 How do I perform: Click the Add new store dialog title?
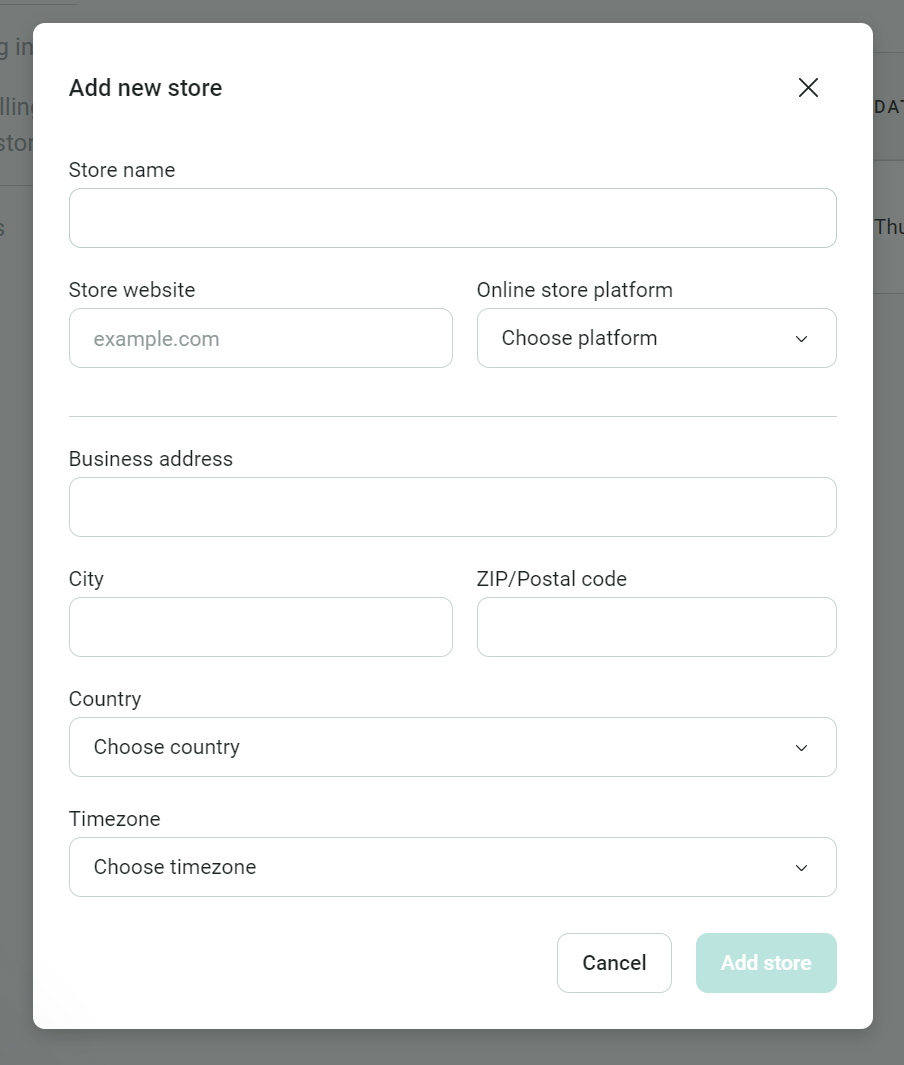(145, 88)
